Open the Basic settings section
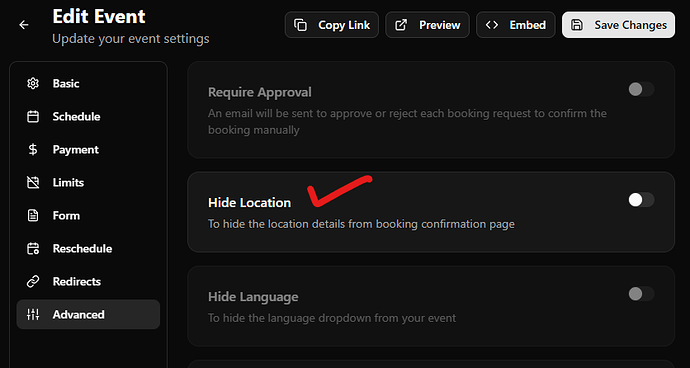The width and height of the screenshot is (690, 368). (88, 84)
